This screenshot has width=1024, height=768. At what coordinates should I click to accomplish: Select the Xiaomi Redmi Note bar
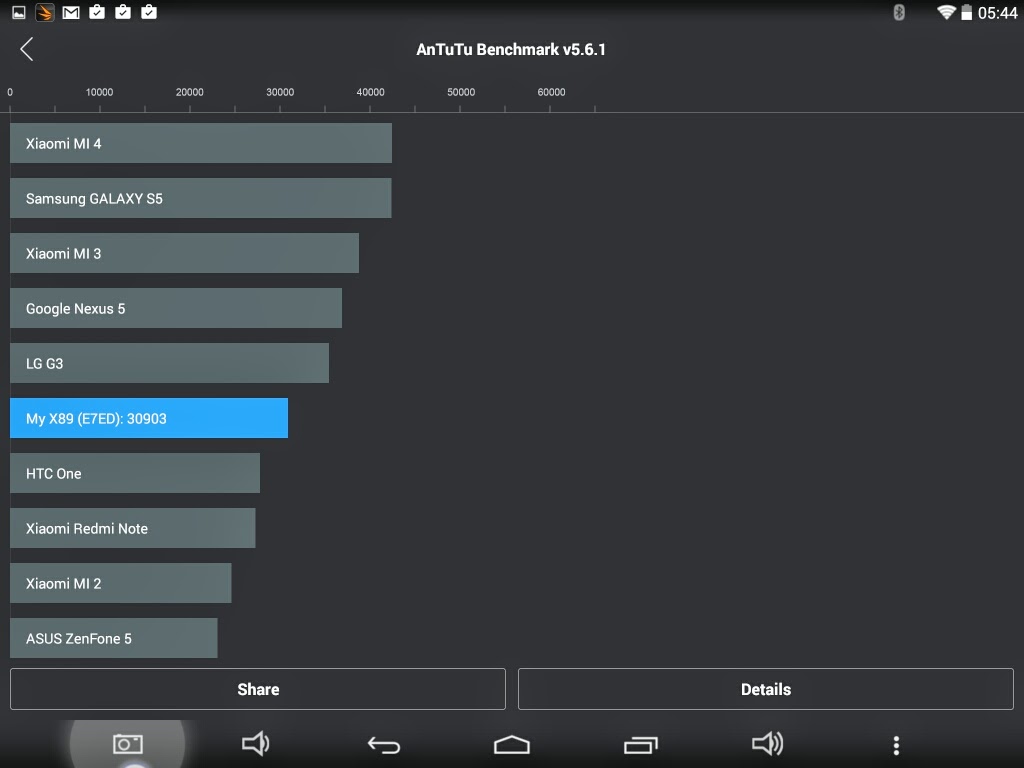click(x=133, y=528)
